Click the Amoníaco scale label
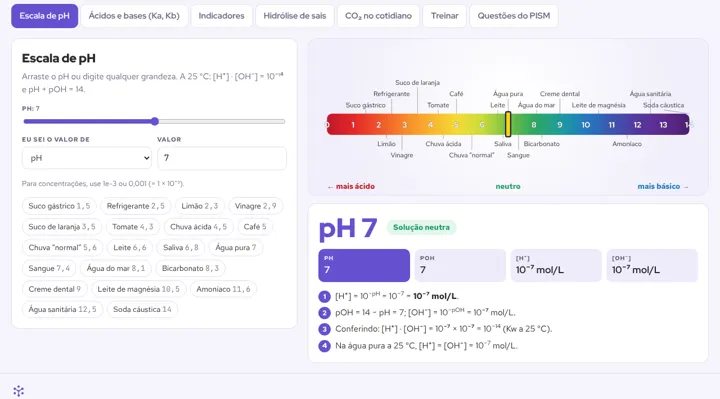Screen dimensions: 720x399 click(x=627, y=144)
